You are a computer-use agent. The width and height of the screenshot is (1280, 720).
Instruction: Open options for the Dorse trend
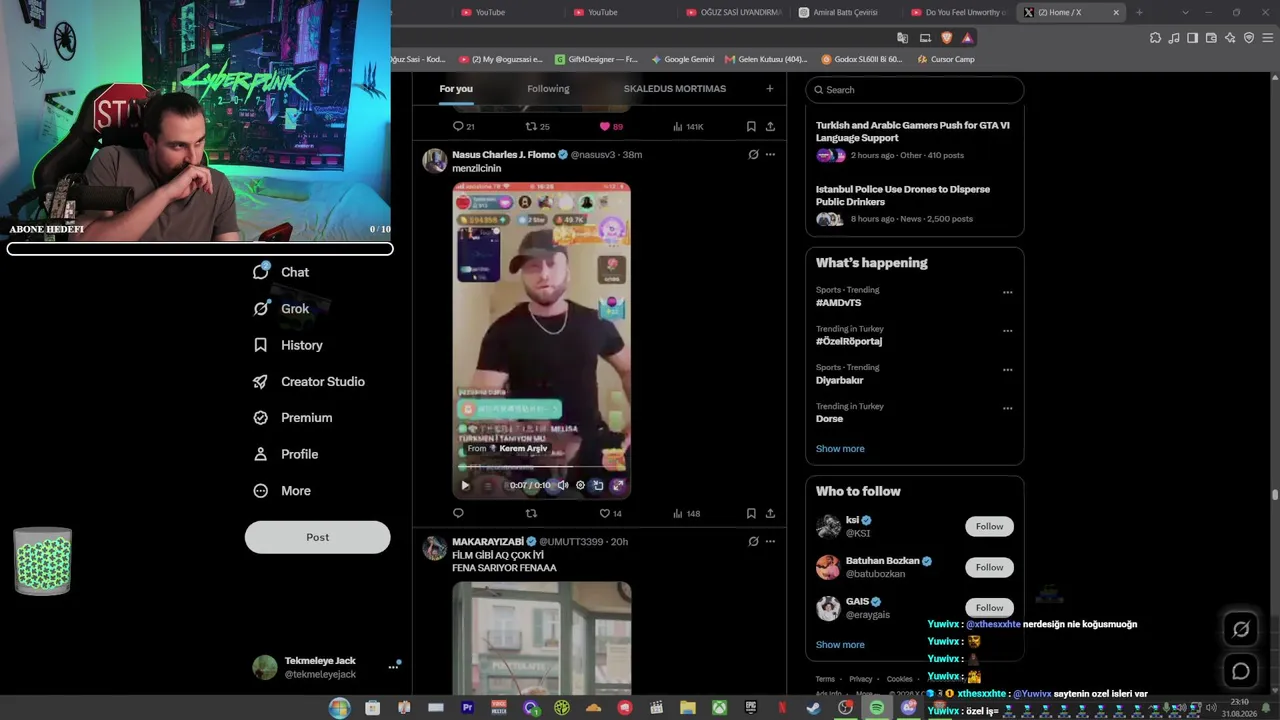click(x=1007, y=409)
